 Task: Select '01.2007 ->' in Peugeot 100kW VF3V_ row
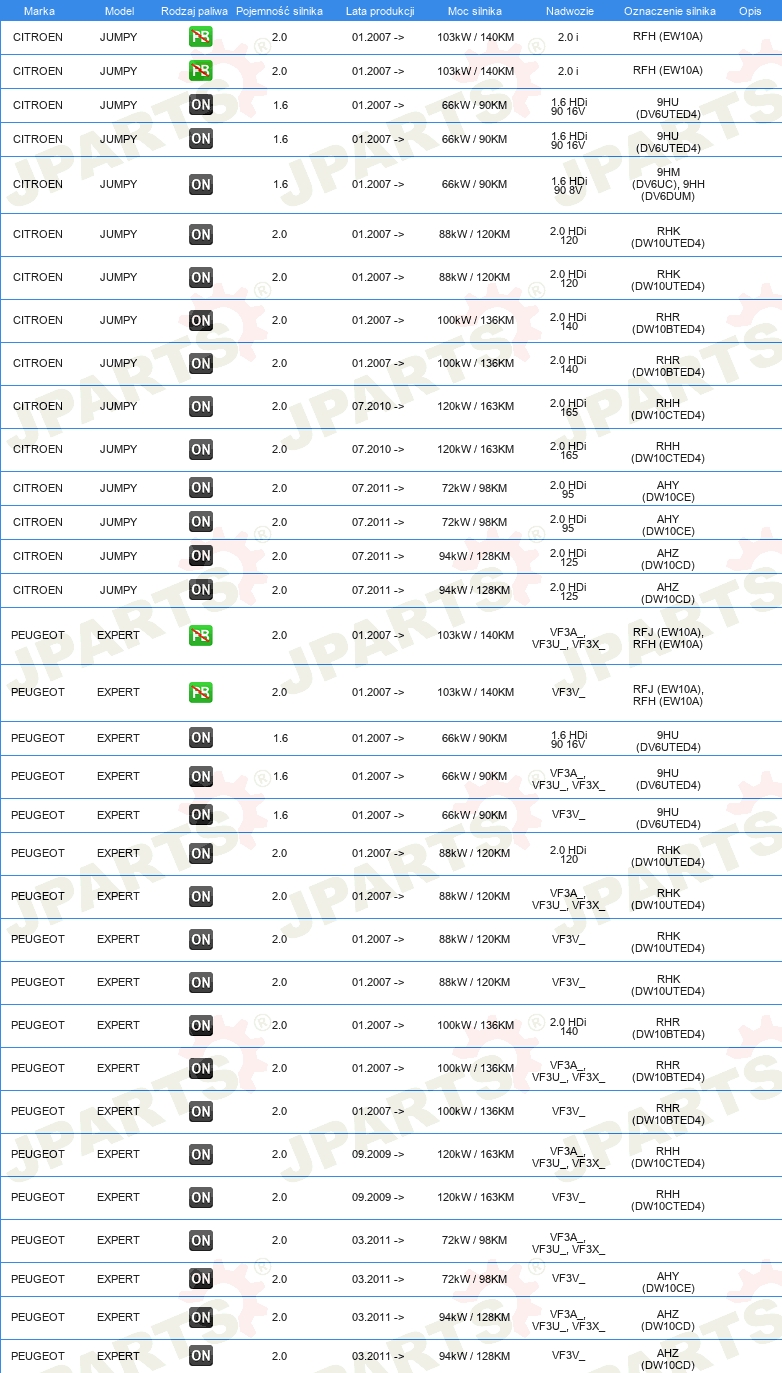[x=378, y=1111]
